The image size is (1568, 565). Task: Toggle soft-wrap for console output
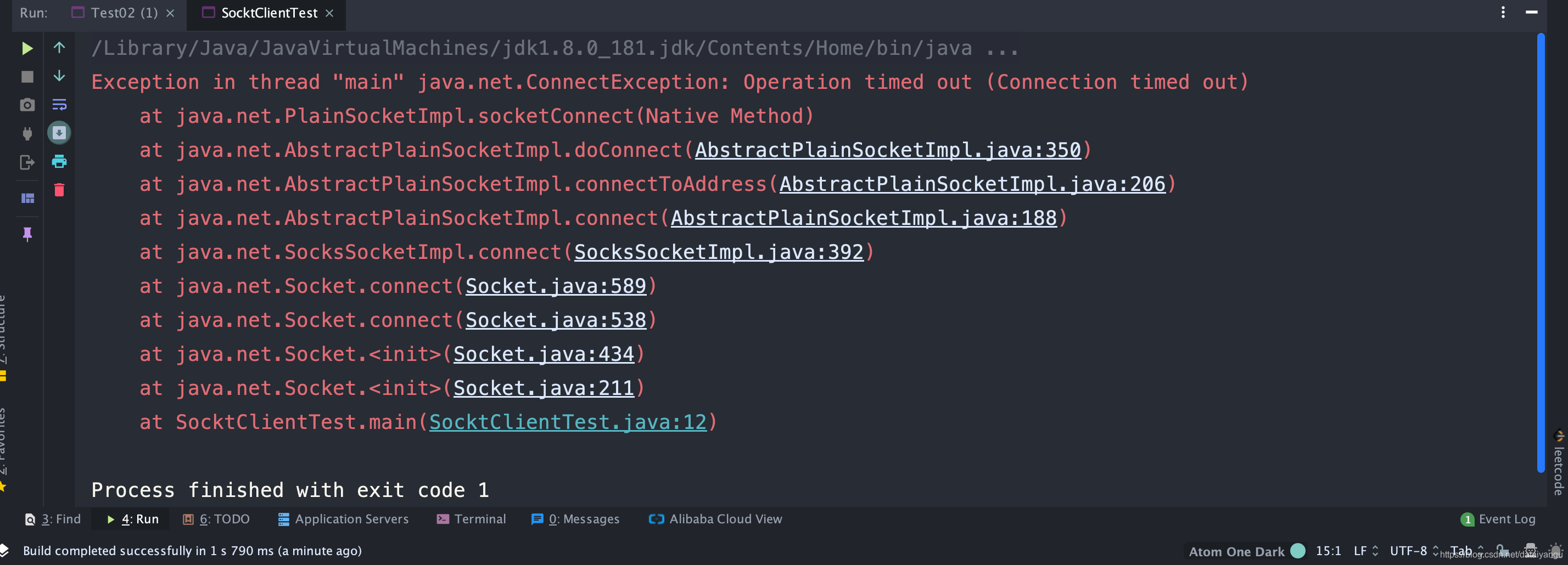[x=59, y=105]
